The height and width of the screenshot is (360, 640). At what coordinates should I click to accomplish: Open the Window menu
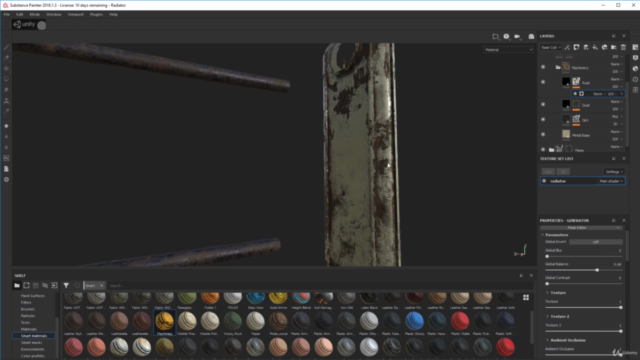[x=53, y=14]
